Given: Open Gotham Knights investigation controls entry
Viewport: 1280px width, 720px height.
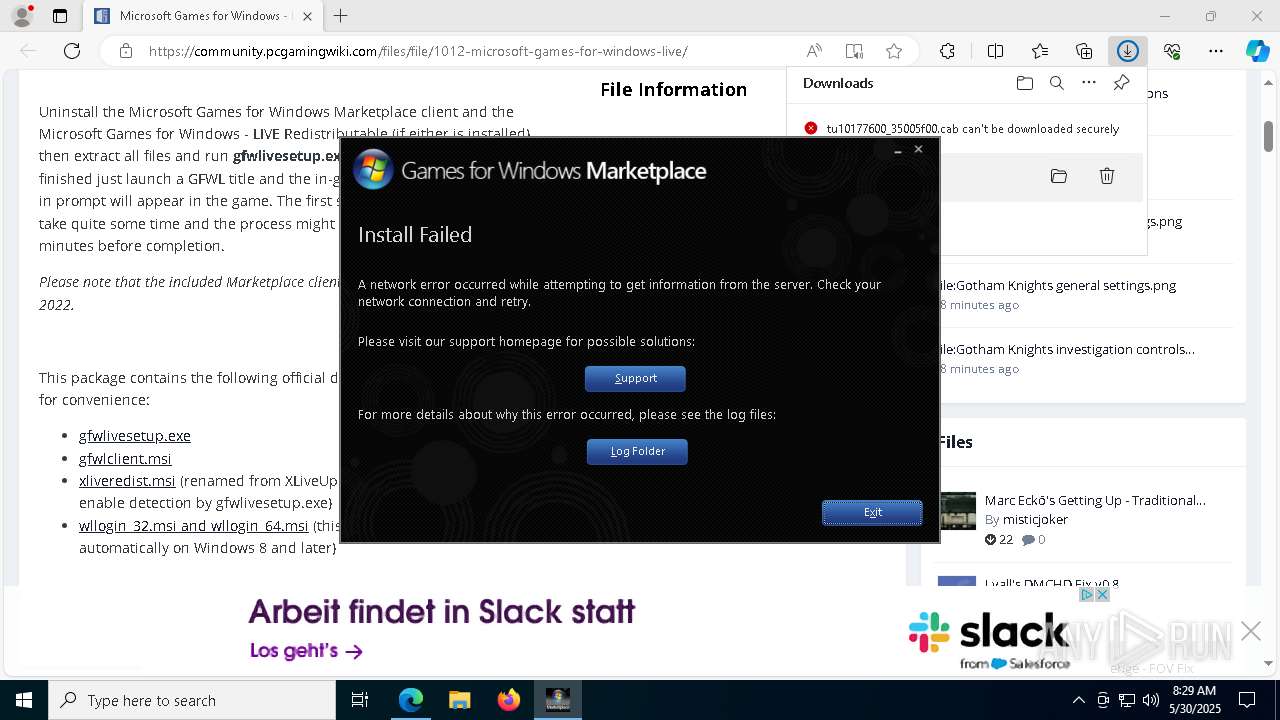Looking at the screenshot, I should coord(1067,349).
